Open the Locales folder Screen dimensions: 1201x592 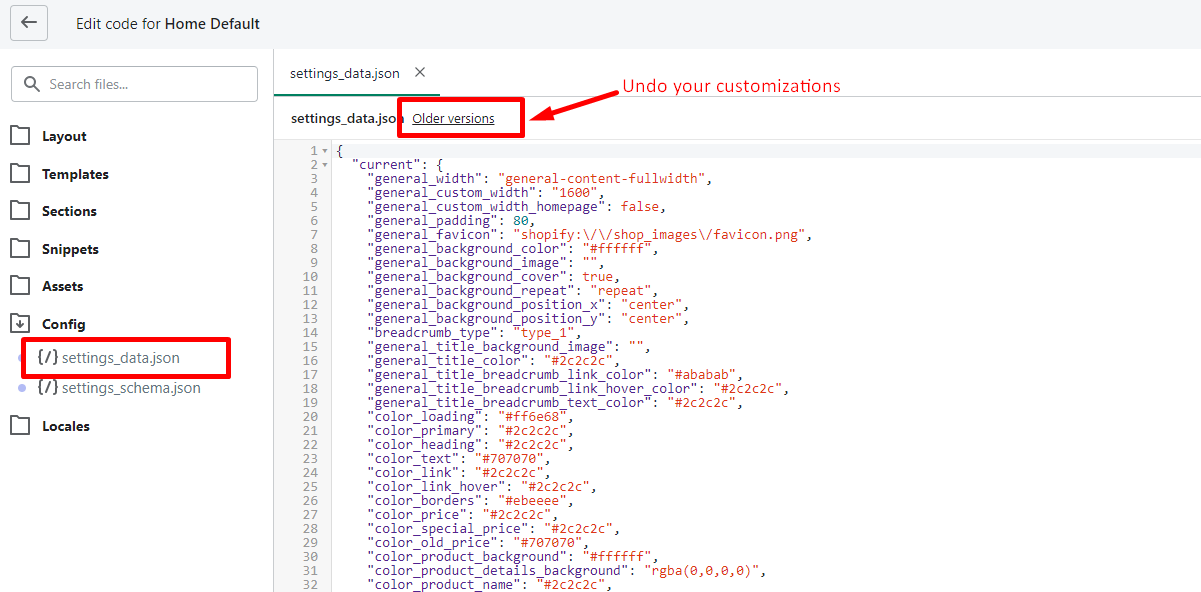tap(66, 426)
